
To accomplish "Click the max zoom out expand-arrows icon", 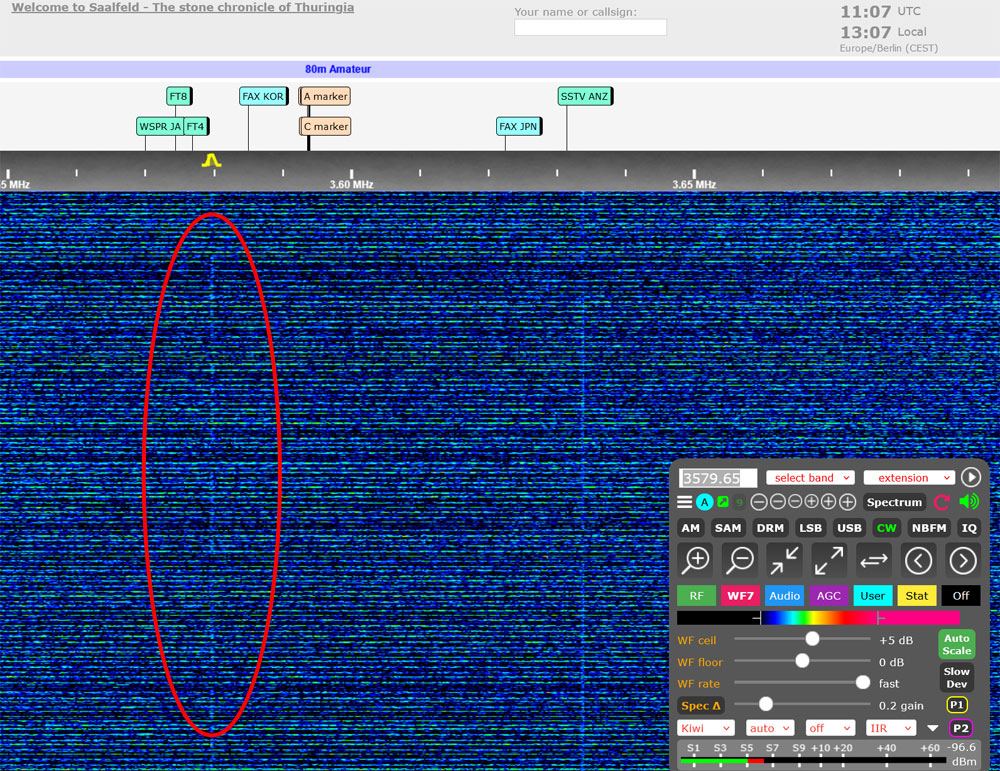I will coord(828,560).
